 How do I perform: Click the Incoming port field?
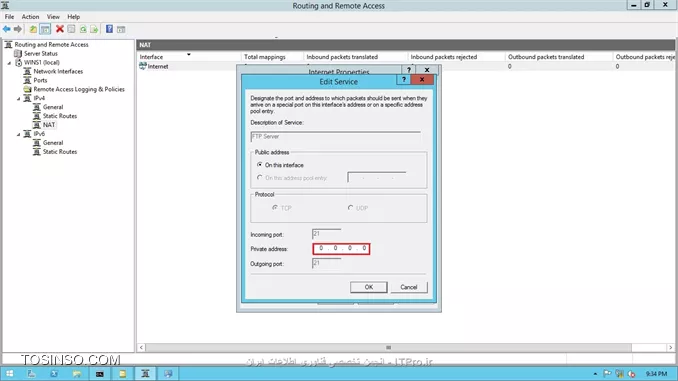pyautogui.click(x=326, y=234)
